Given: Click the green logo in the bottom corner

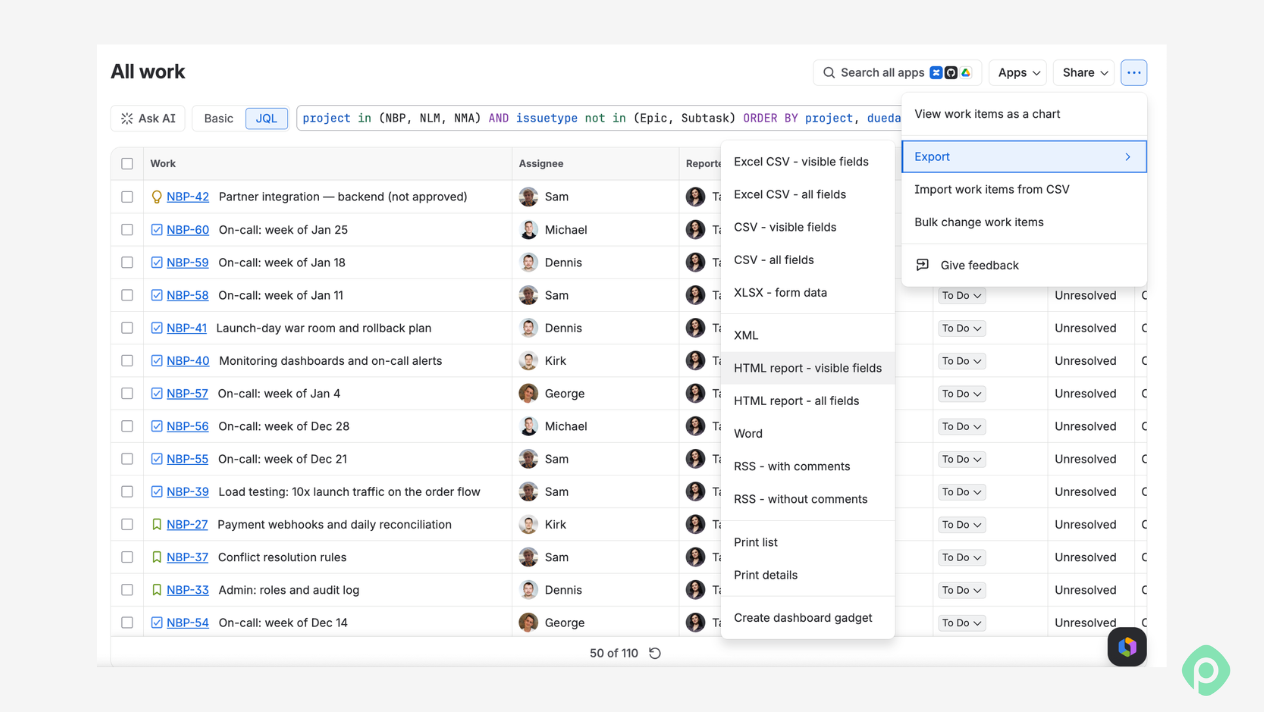Looking at the screenshot, I should pyautogui.click(x=1206, y=670).
